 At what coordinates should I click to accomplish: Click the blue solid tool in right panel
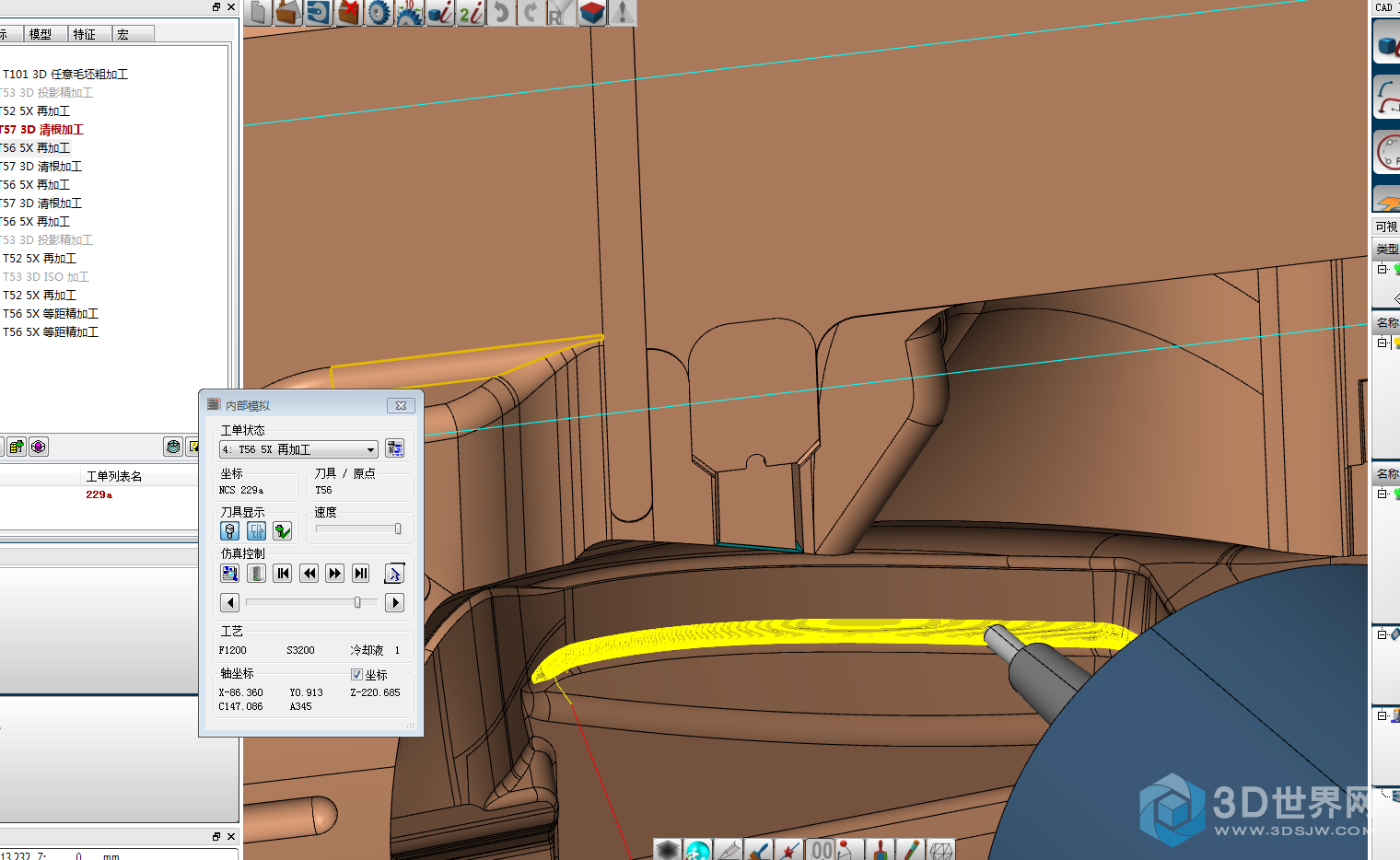1387,42
